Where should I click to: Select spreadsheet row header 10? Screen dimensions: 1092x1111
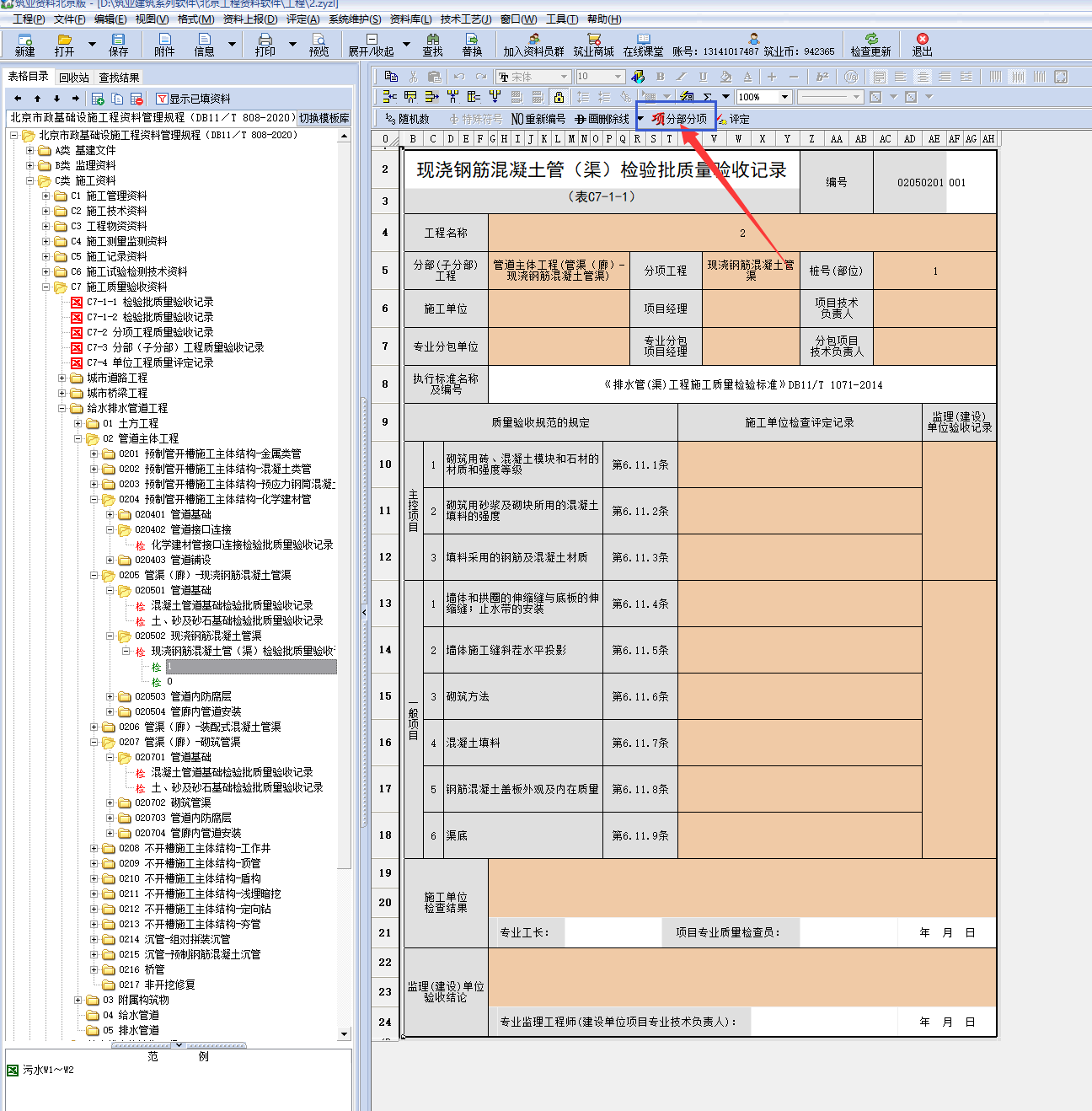[x=385, y=464]
